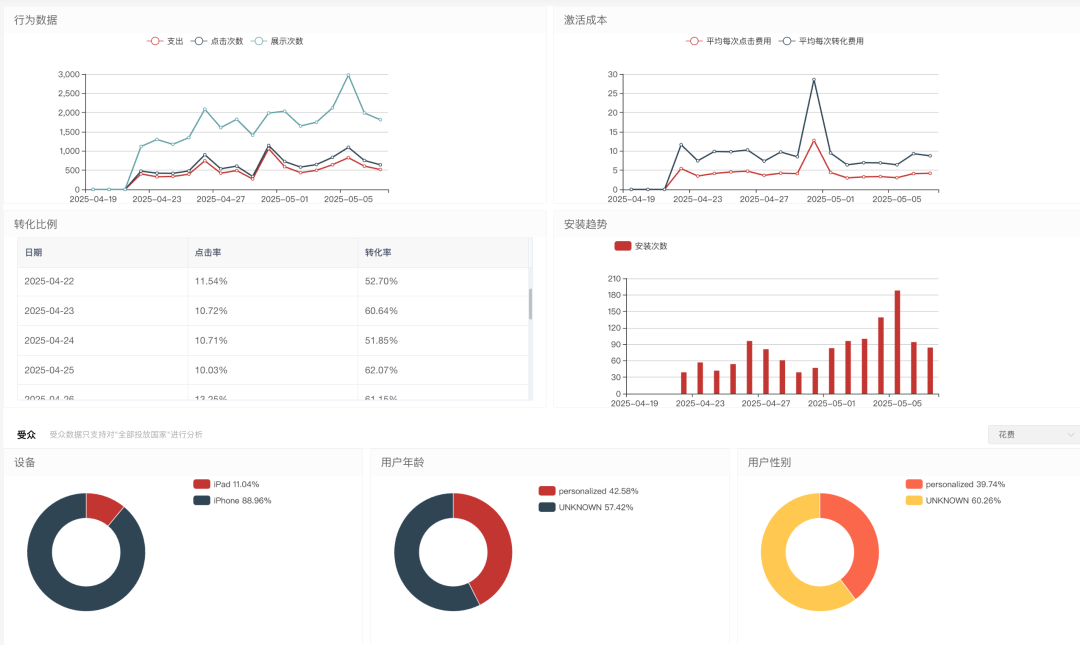Hide personalized segment in 用户年龄 legend
Viewport: 1080px width, 645px height.
pos(547,491)
